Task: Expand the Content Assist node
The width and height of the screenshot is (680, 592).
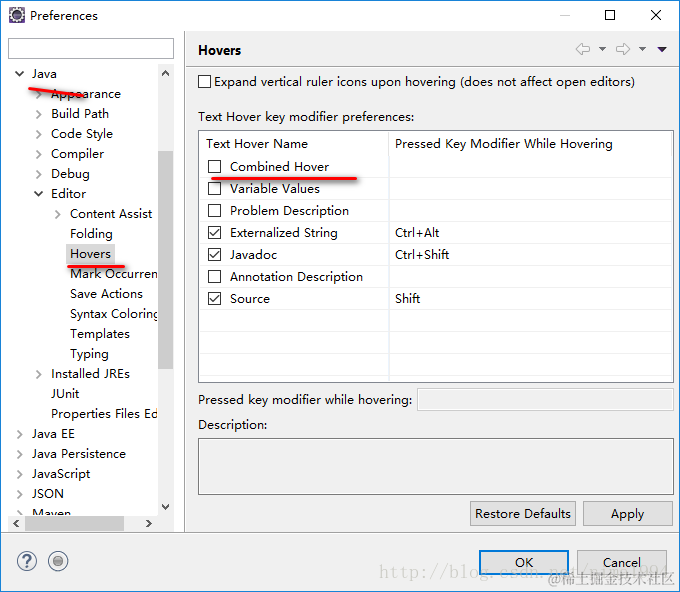Action: pos(58,214)
